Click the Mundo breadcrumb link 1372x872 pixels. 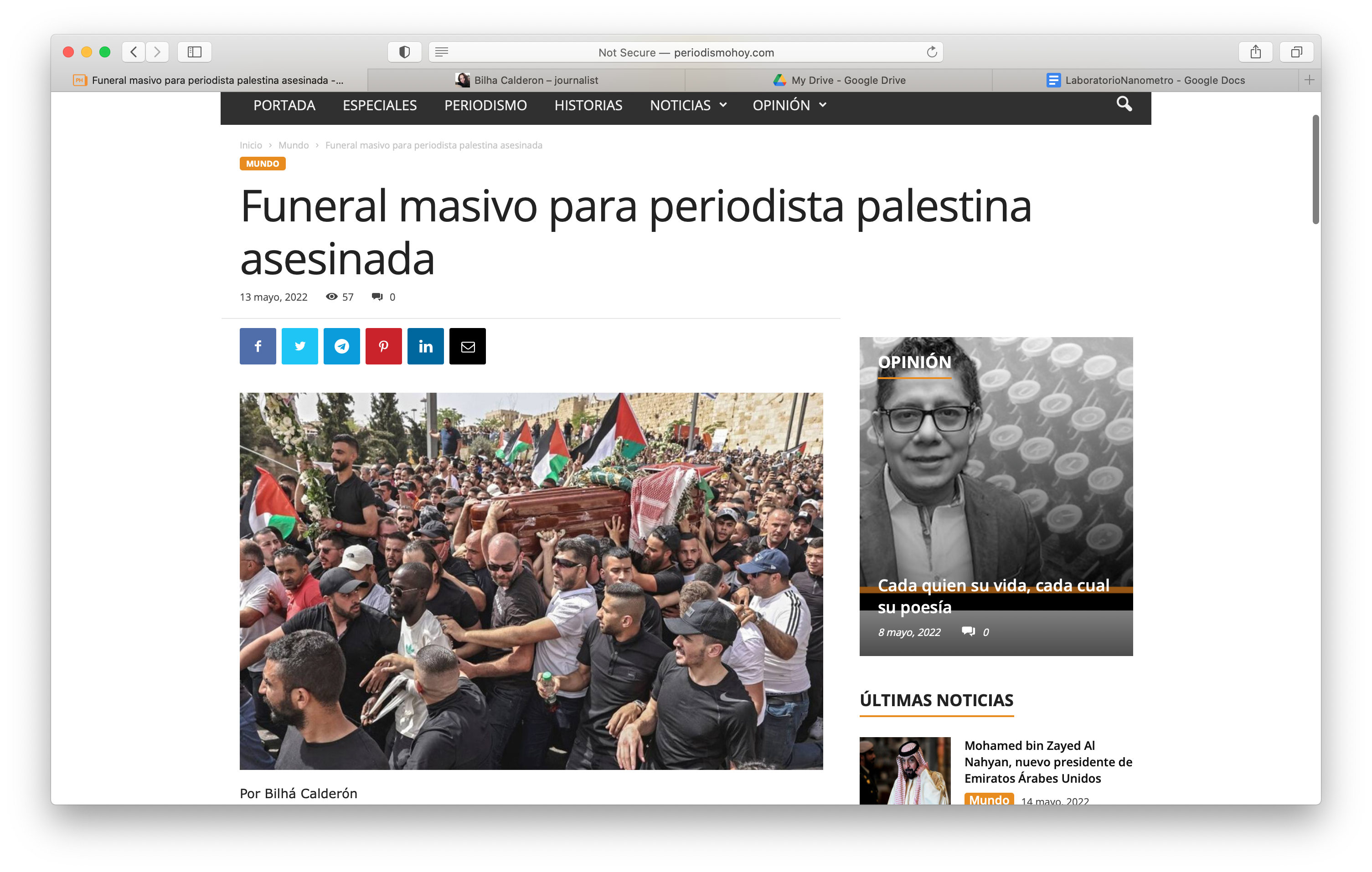click(294, 145)
